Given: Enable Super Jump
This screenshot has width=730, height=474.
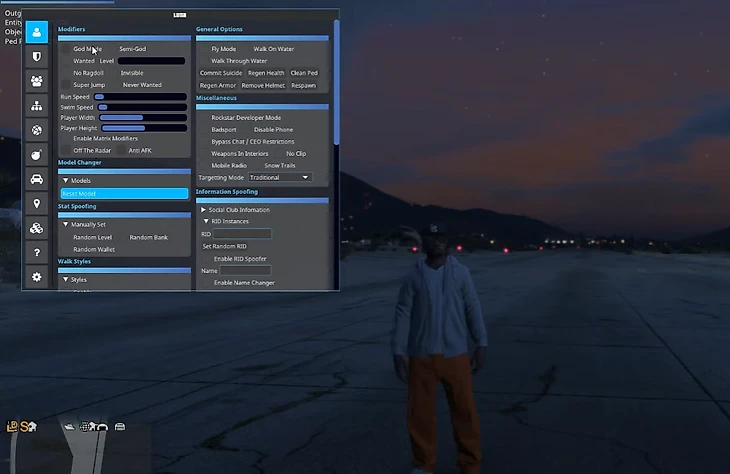Looking at the screenshot, I should [66, 85].
